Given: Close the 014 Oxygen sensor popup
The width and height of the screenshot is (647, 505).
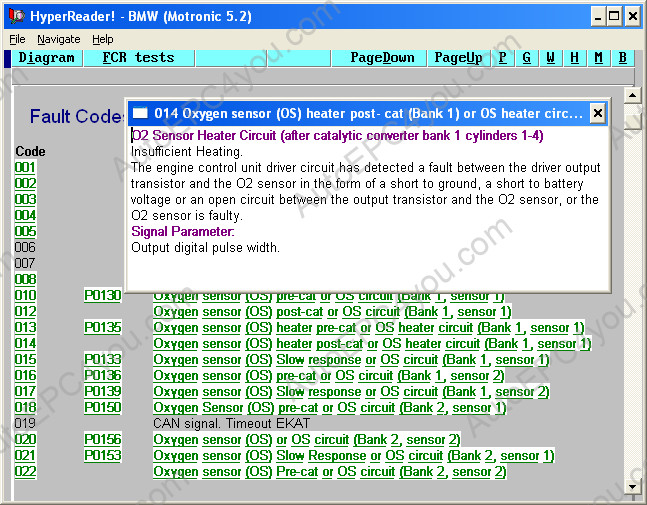Looking at the screenshot, I should click(x=598, y=113).
